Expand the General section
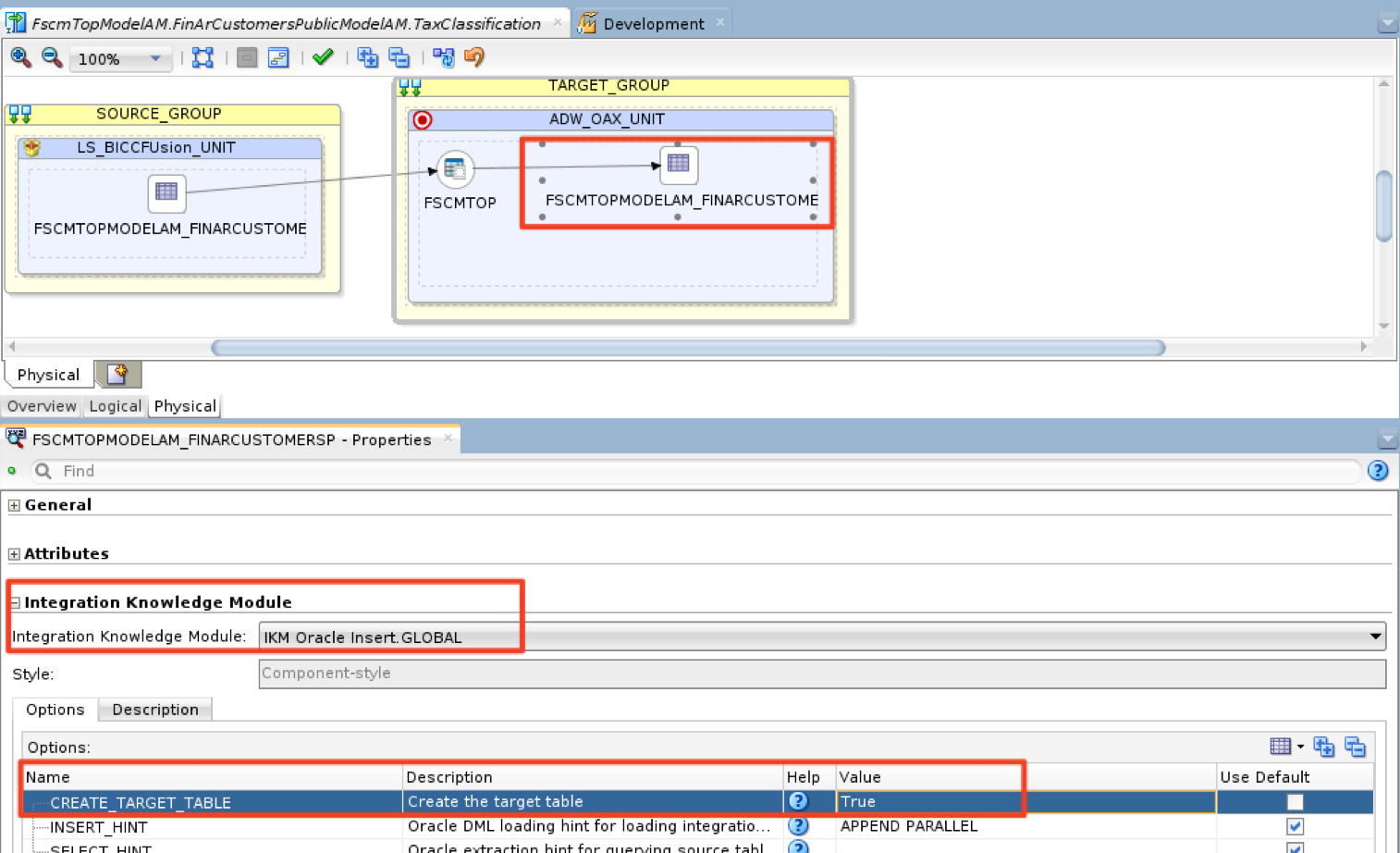The height and width of the screenshot is (853, 1400). pyautogui.click(x=14, y=505)
